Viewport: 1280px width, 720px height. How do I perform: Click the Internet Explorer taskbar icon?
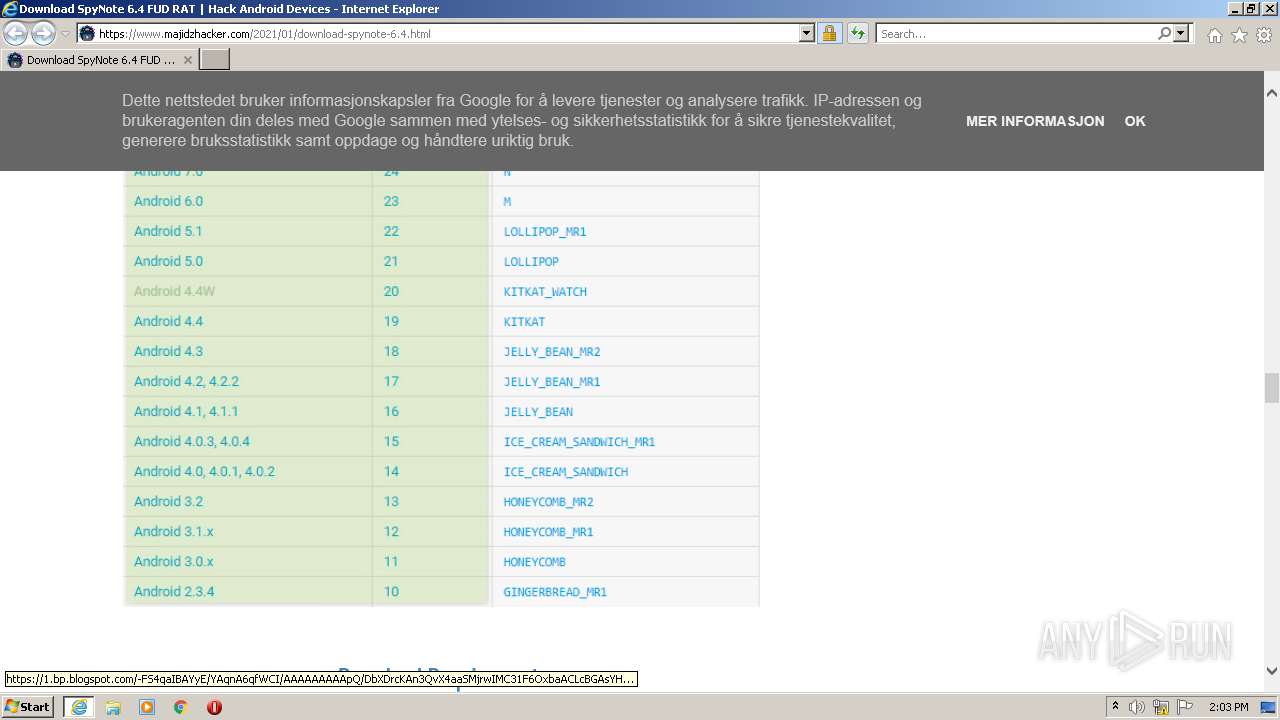pos(79,707)
